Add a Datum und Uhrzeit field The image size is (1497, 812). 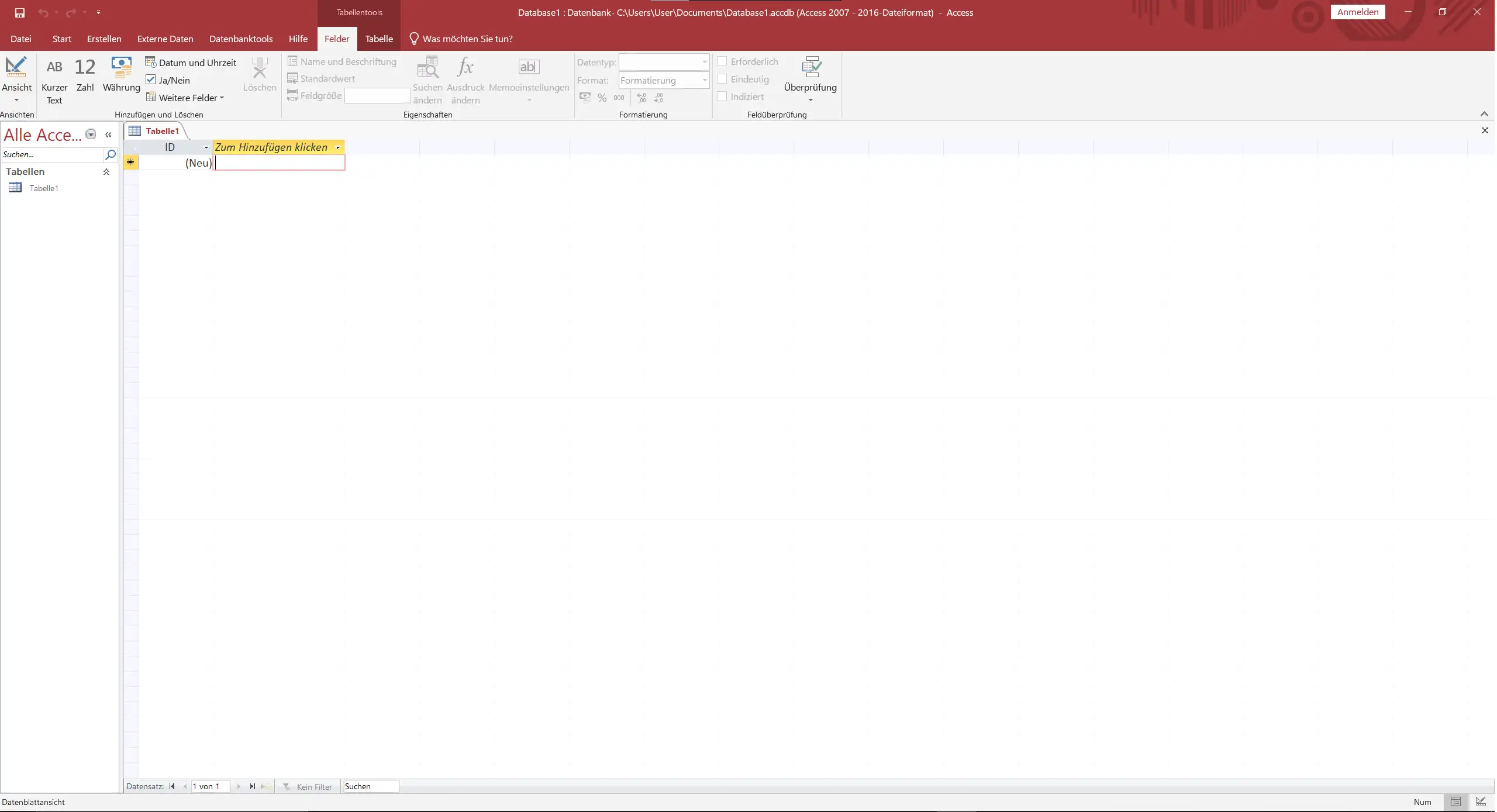191,63
